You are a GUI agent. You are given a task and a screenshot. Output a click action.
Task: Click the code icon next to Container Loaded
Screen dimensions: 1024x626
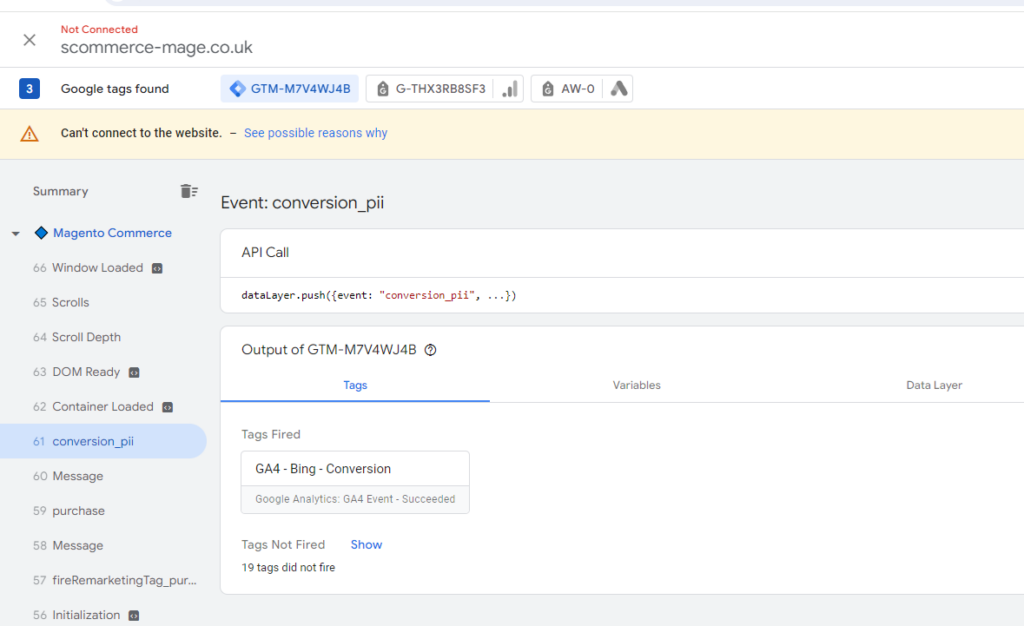(168, 407)
